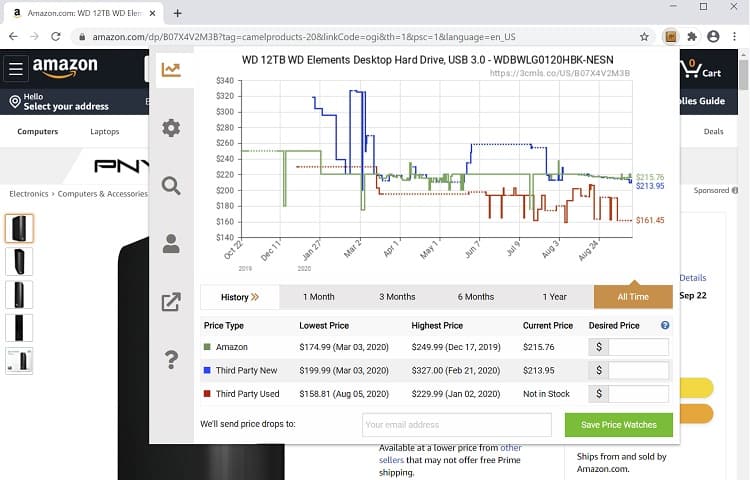Click the Amazon logo
Screen dimensions: 750x480
[65, 67]
